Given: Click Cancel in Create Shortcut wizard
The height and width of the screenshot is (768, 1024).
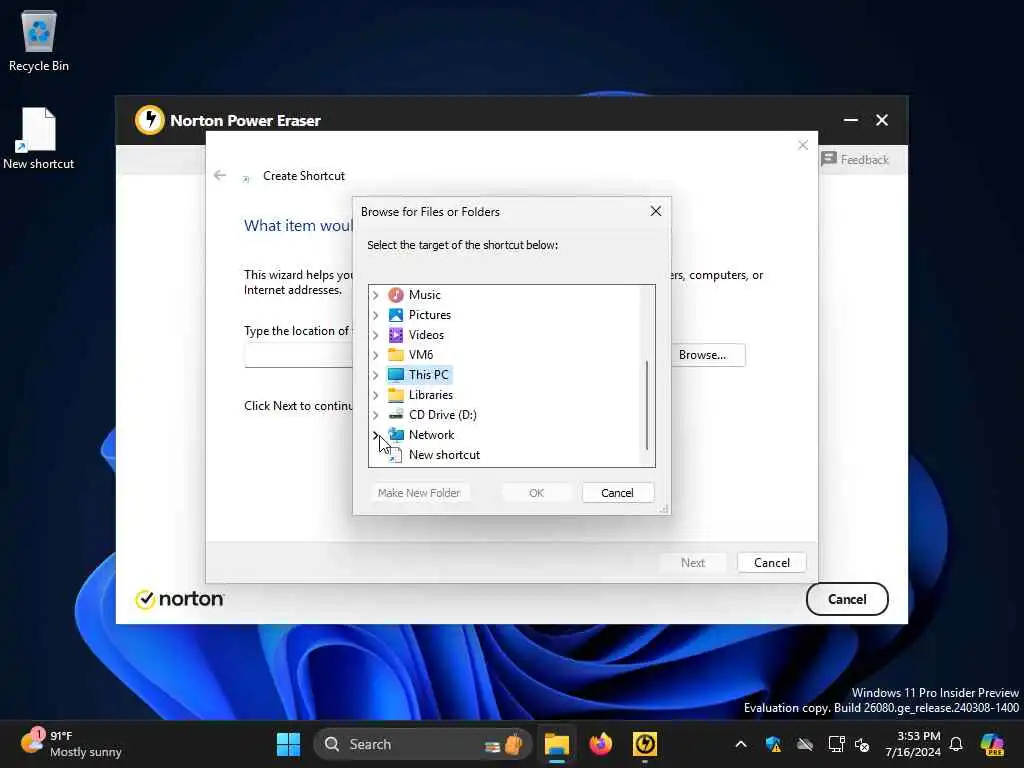Looking at the screenshot, I should 772,563.
